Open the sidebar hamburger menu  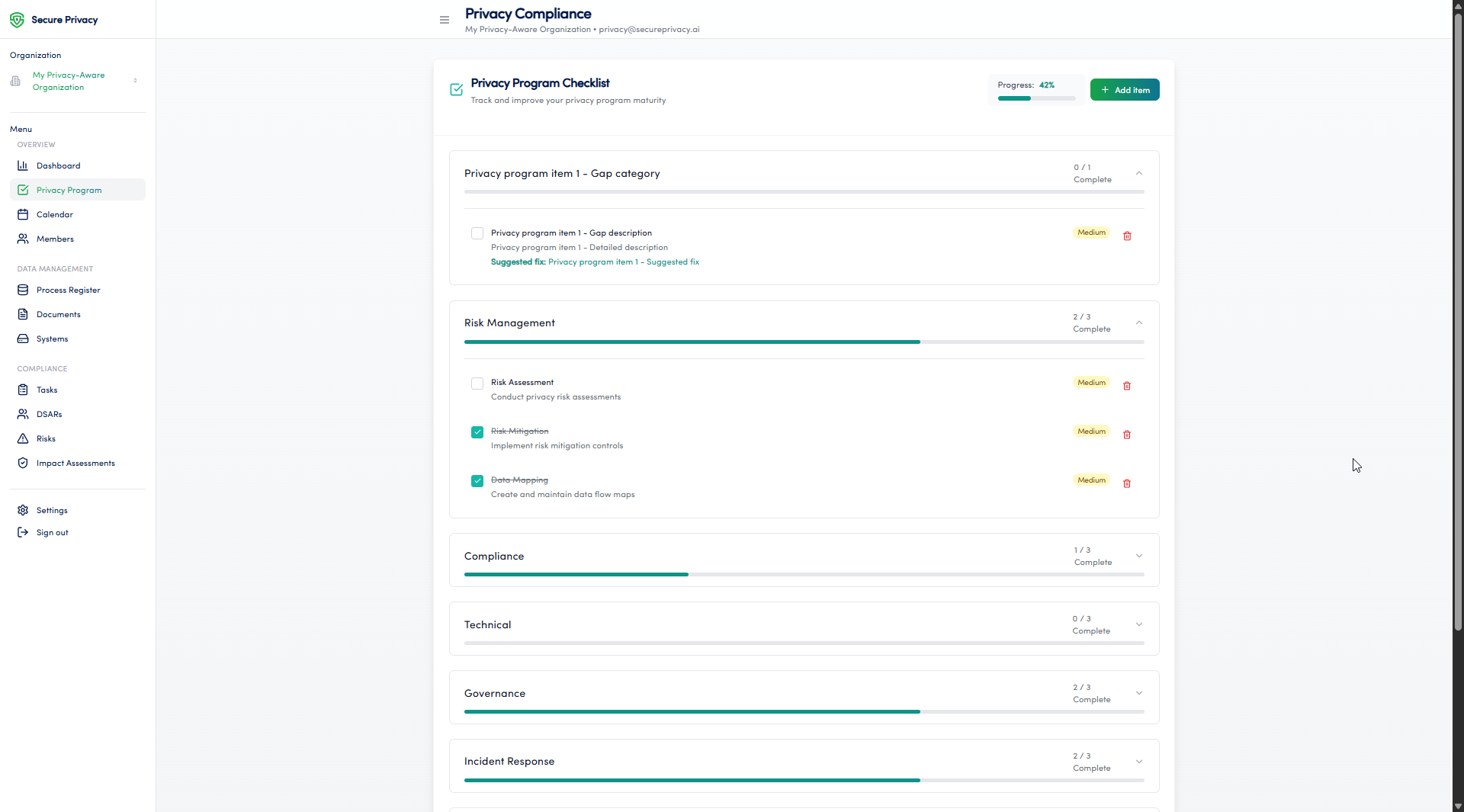point(445,20)
